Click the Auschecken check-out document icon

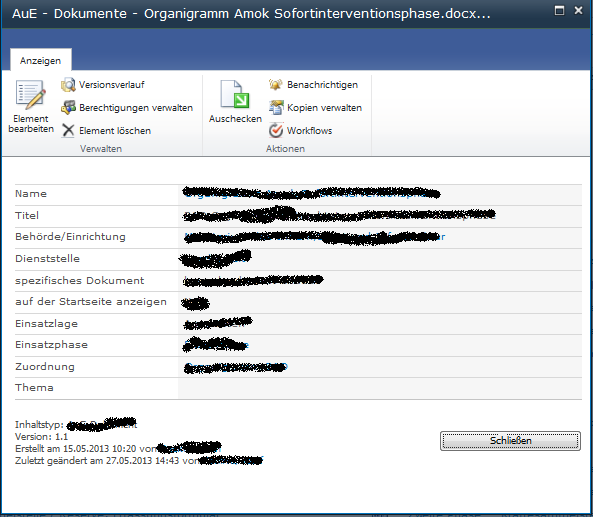pos(235,94)
